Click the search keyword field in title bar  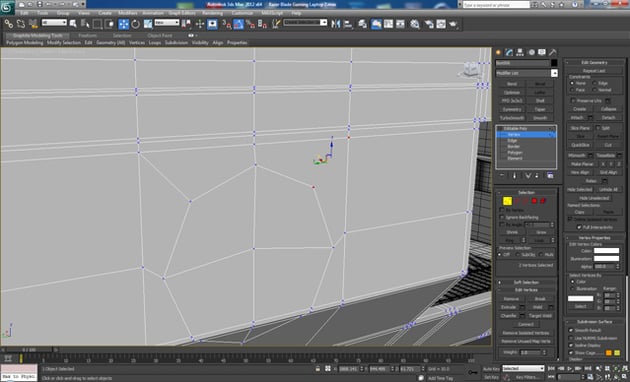[496, 4]
